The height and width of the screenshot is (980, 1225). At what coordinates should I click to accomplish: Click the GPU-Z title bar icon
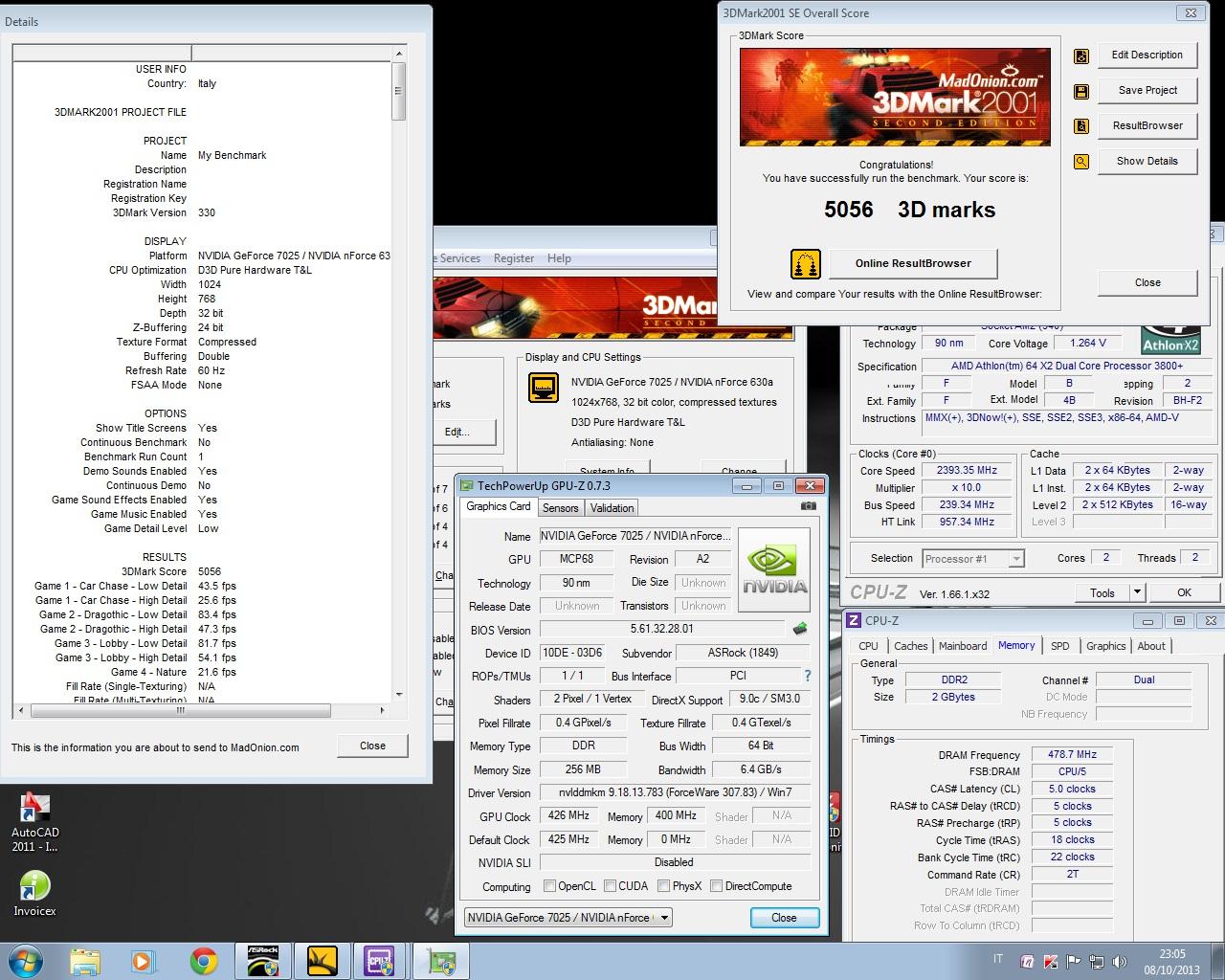click(467, 486)
